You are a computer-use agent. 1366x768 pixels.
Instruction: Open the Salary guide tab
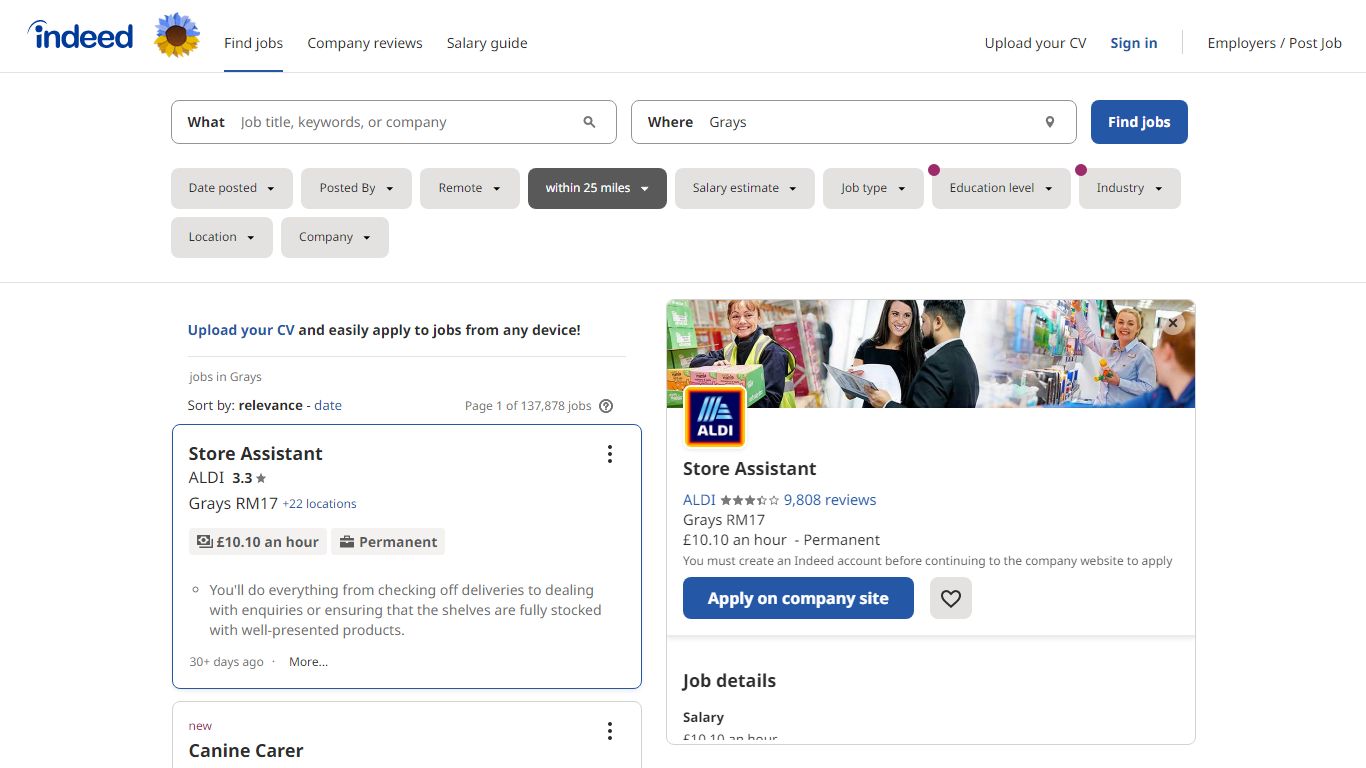click(x=487, y=43)
